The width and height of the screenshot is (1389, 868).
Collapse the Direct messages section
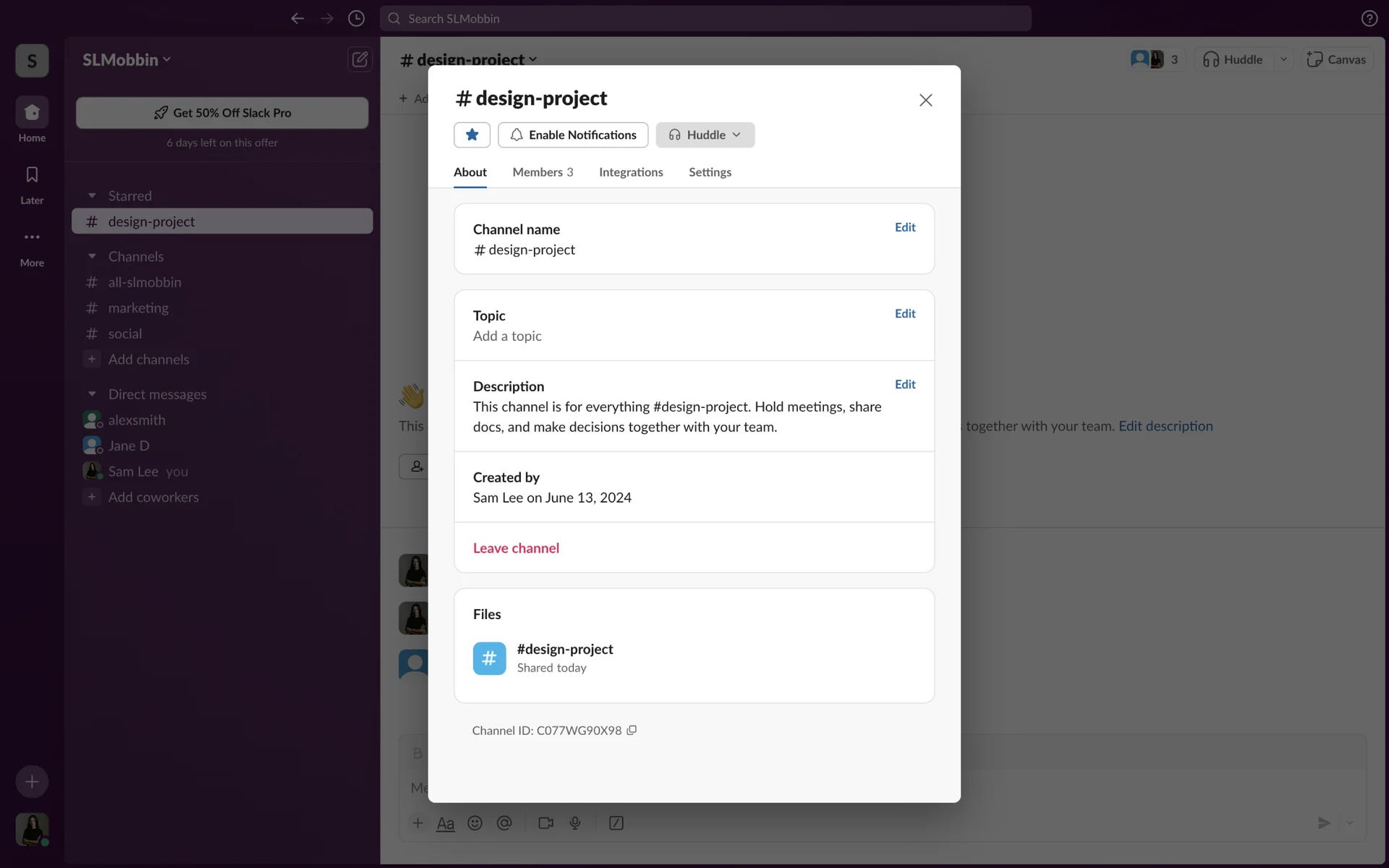tap(92, 394)
